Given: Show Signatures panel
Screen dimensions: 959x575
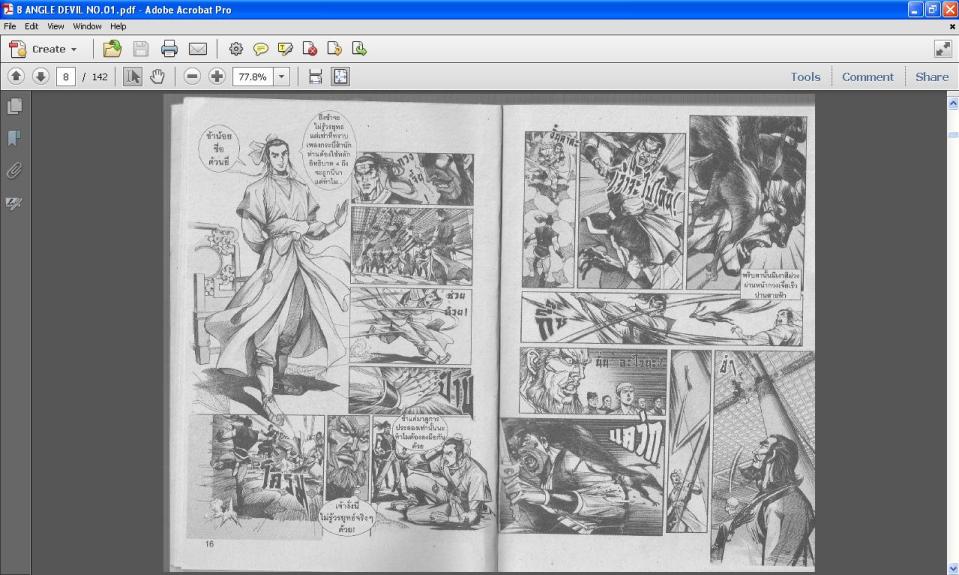Looking at the screenshot, I should pyautogui.click(x=14, y=202).
